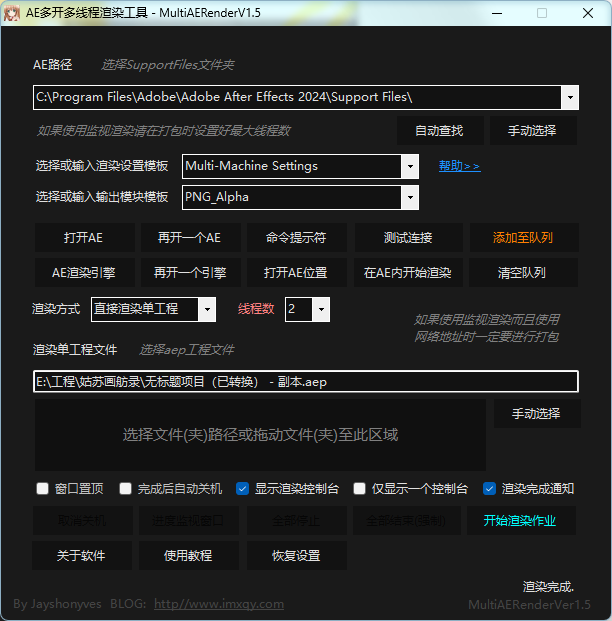Click the 打开AE位置 button
Image resolution: width=612 pixels, height=621 pixels.
coord(297,272)
